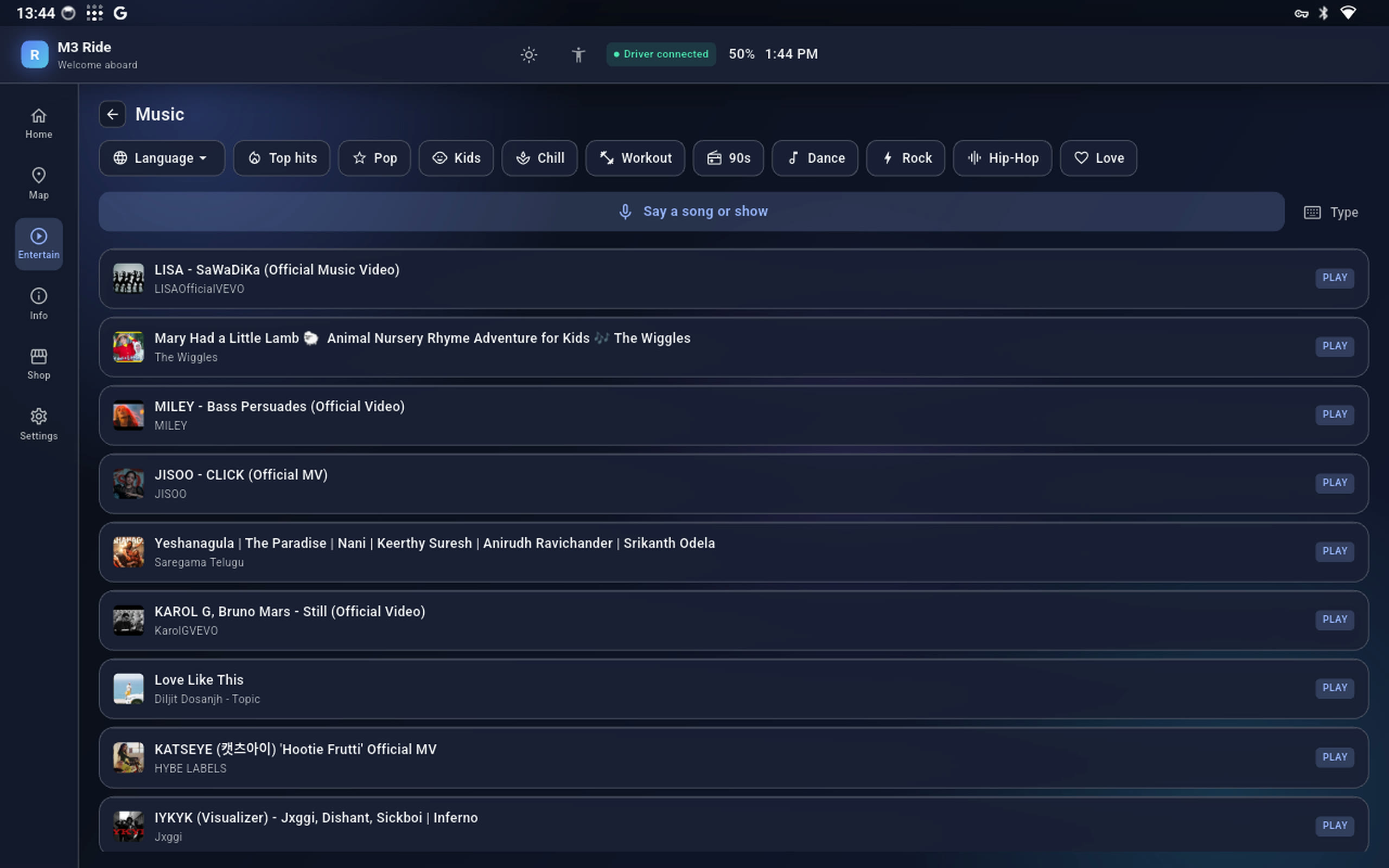Image resolution: width=1389 pixels, height=868 pixels.
Task: Filter music by Top hits
Action: click(x=281, y=158)
